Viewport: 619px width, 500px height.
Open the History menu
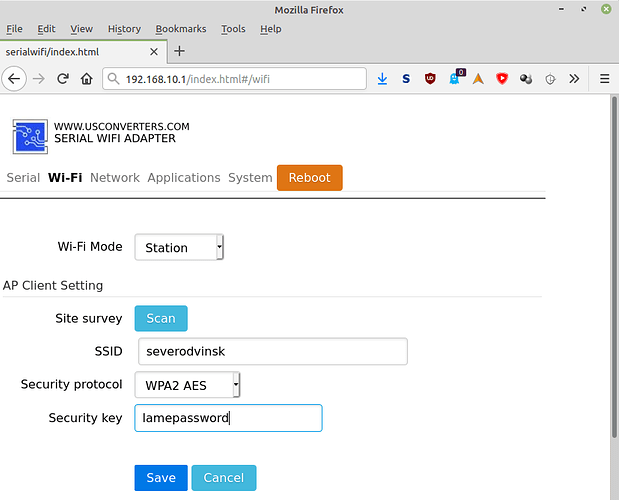tap(124, 29)
